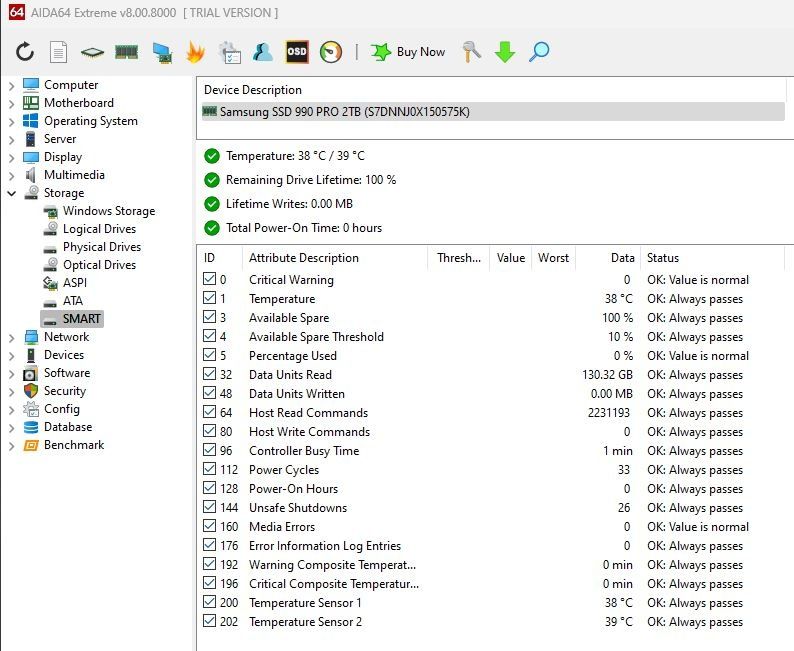This screenshot has height=651, width=794.
Task: Open ASPI page in tree
Action: click(x=75, y=282)
